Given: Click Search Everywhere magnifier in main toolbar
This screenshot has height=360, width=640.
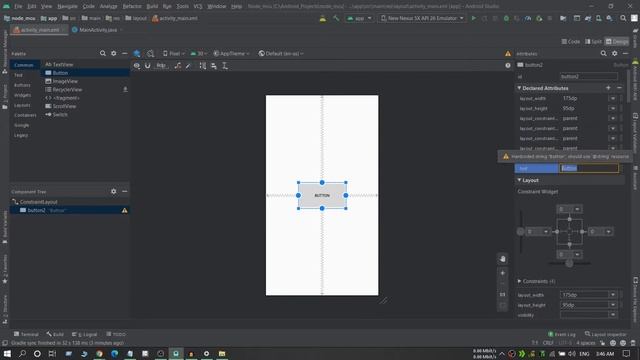Looking at the screenshot, I should (623, 18).
